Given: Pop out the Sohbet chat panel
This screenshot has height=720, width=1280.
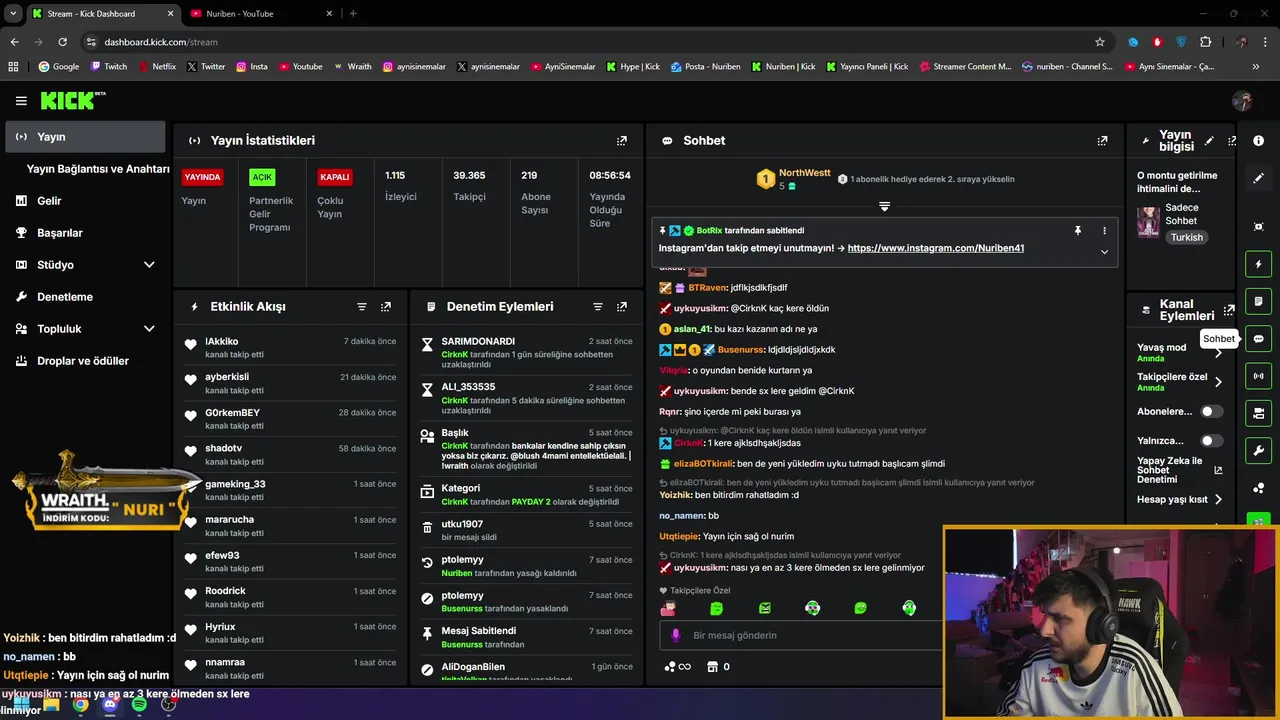Looking at the screenshot, I should coord(1103,141).
